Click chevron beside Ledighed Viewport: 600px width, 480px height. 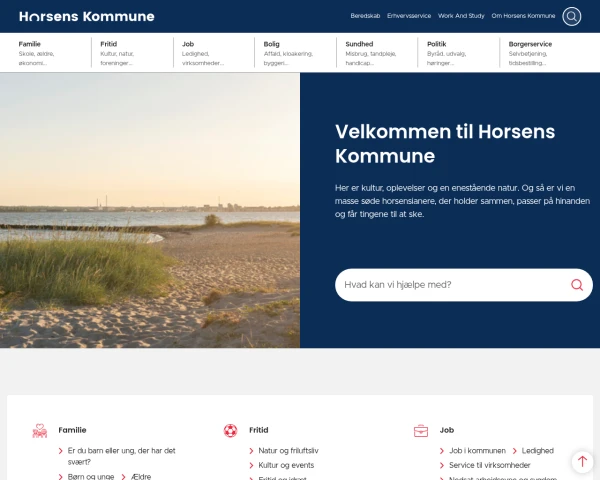[515, 451]
